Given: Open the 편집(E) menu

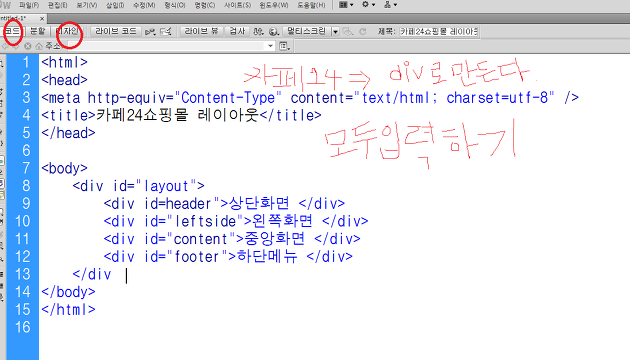Looking at the screenshot, I should coord(57,5).
